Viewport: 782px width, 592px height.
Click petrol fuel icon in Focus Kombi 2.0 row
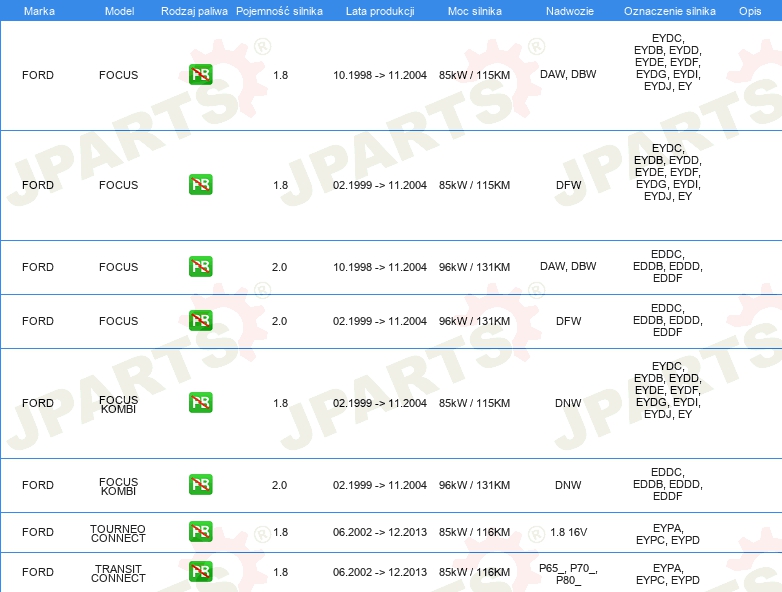(x=200, y=484)
